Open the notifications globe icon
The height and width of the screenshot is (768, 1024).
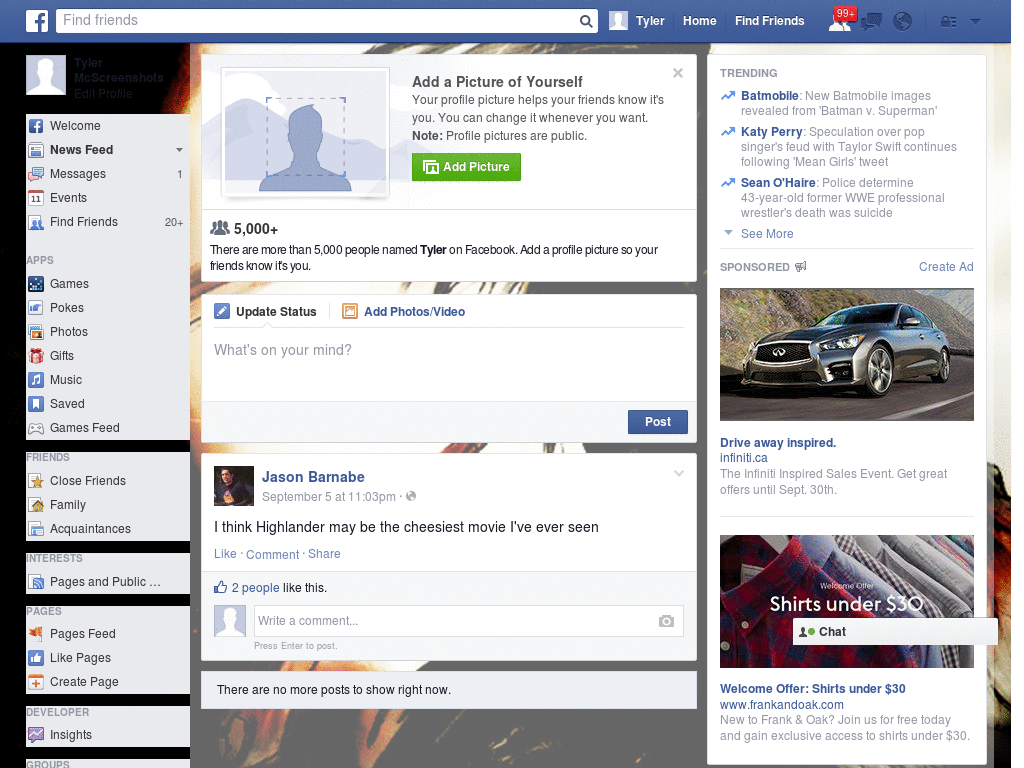pos(902,22)
